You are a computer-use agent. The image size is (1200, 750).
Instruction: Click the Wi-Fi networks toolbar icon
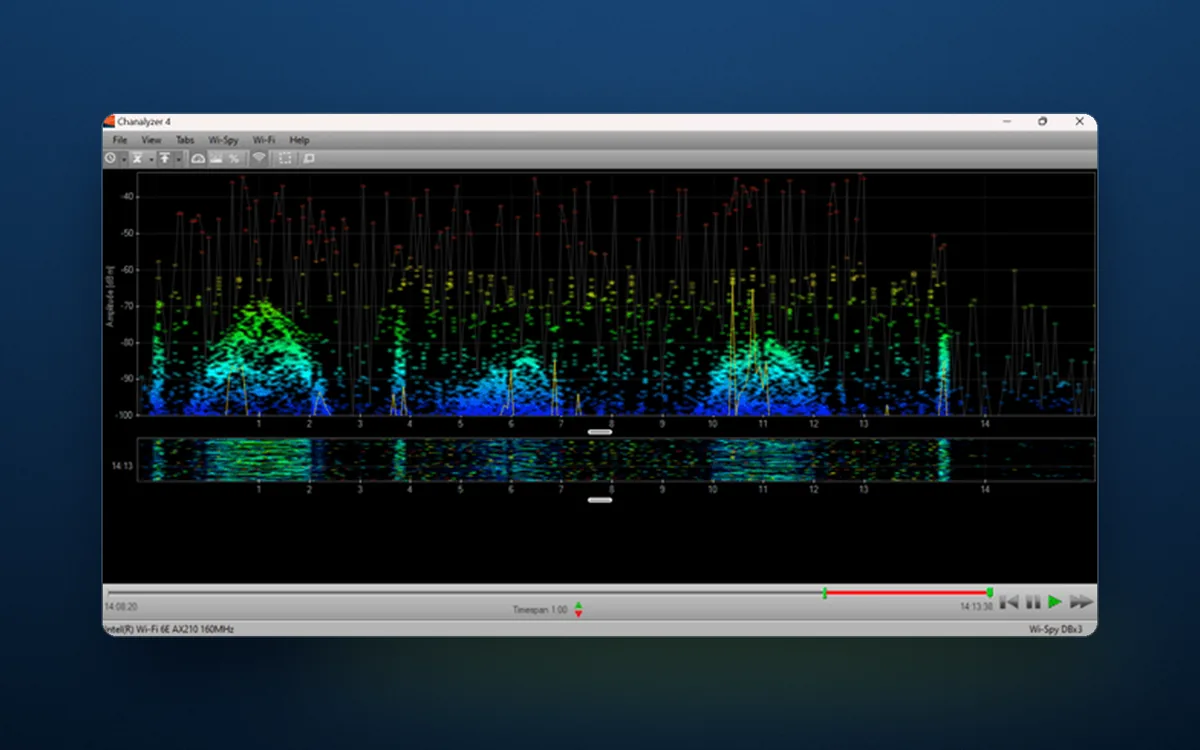(259, 158)
